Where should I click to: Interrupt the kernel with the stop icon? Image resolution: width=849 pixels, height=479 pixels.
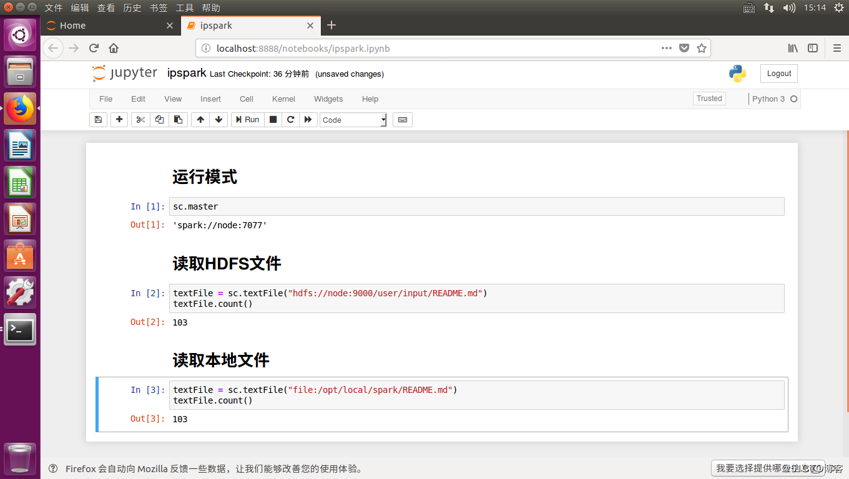coord(273,120)
